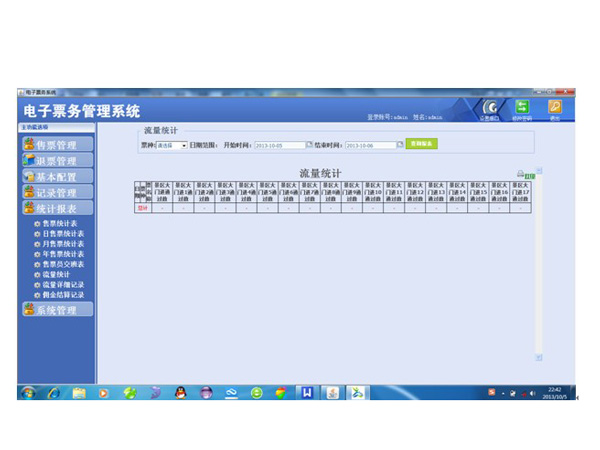
Task: Click the 基本配置 lock icon
Action: (29, 176)
